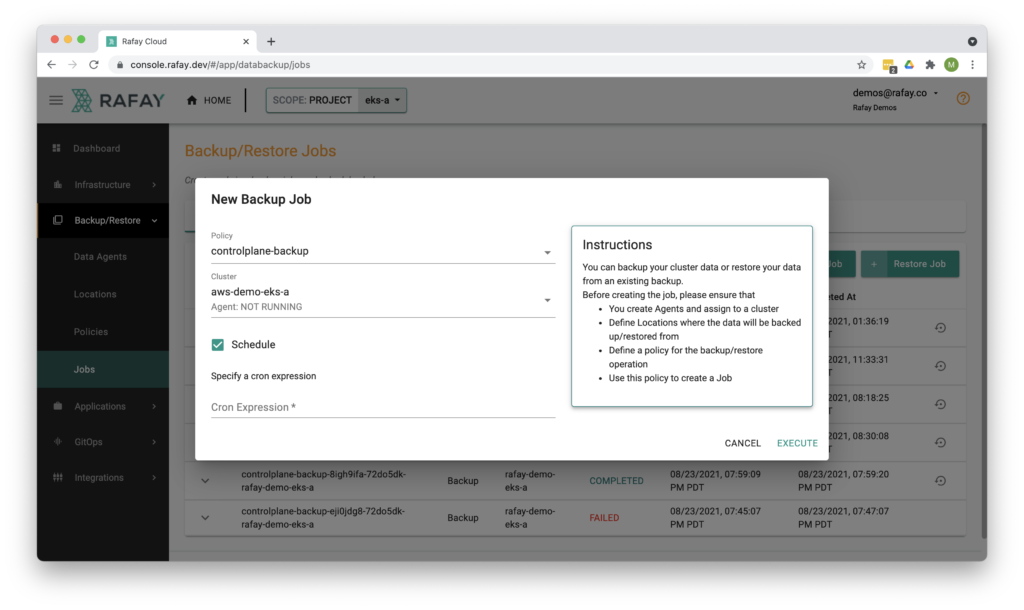Image resolution: width=1024 pixels, height=610 pixels.
Task: Go back in browser history
Action: tap(52, 65)
